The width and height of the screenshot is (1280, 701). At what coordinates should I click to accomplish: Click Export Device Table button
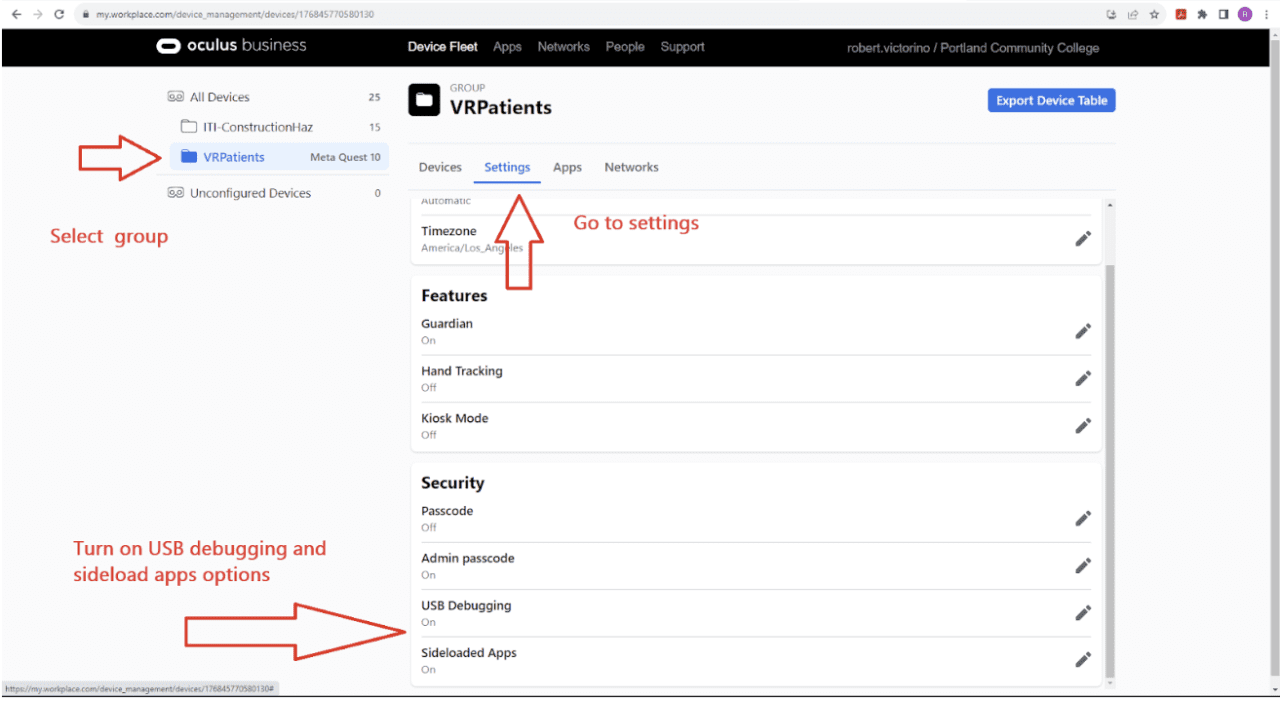tap(1051, 100)
